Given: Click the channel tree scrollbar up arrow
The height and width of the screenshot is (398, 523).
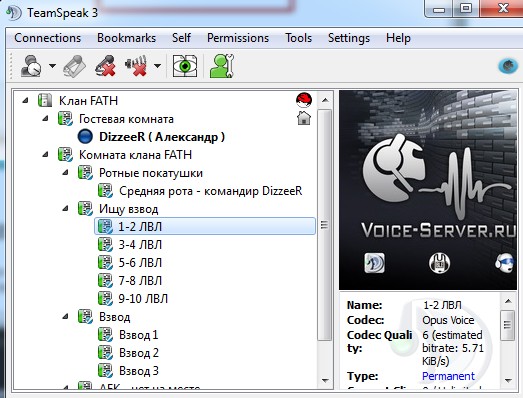Looking at the screenshot, I should pos(325,100).
